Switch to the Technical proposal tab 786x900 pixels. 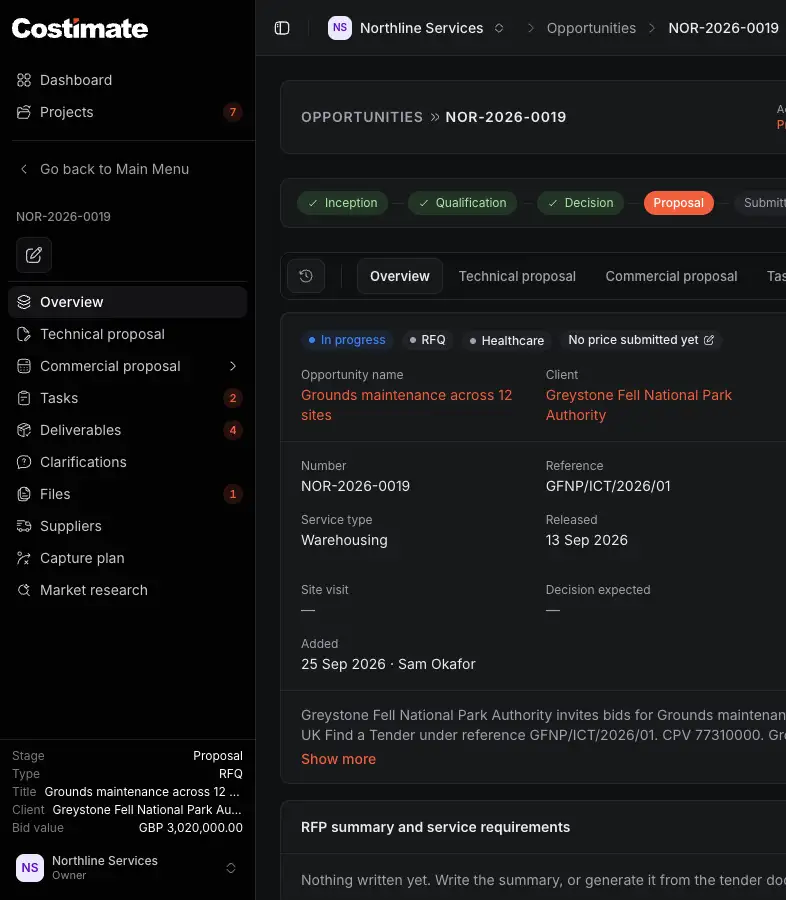(x=517, y=276)
